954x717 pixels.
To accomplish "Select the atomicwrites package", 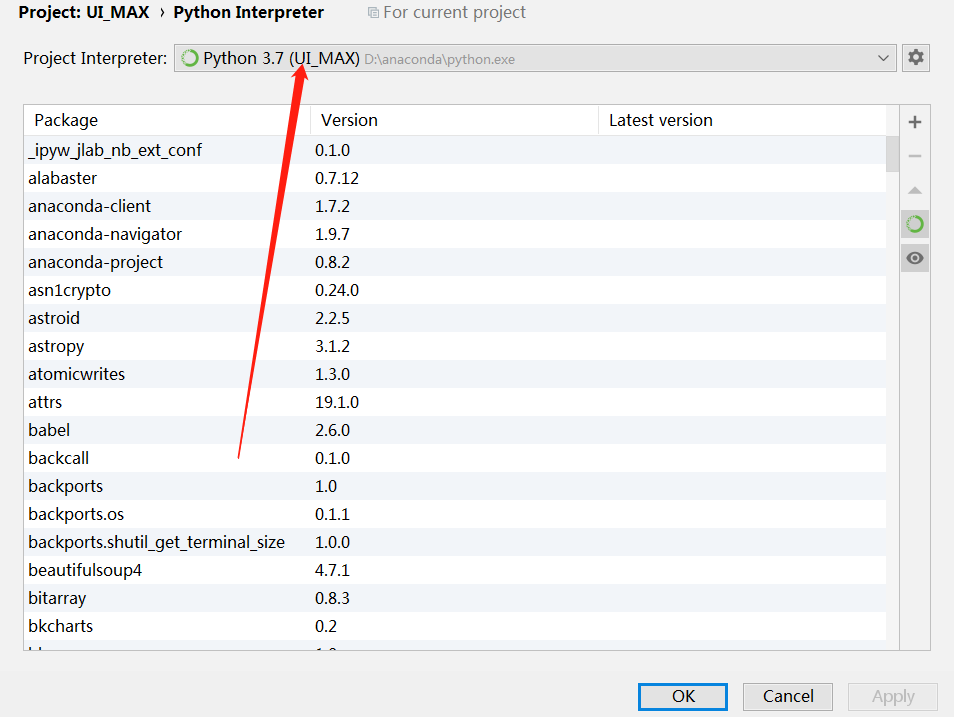I will point(455,374).
